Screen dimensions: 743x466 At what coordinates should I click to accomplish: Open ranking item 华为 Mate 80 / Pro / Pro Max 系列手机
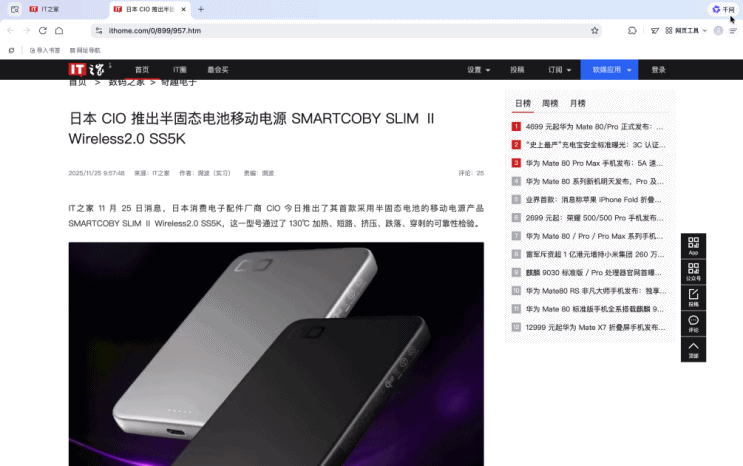click(x=594, y=236)
